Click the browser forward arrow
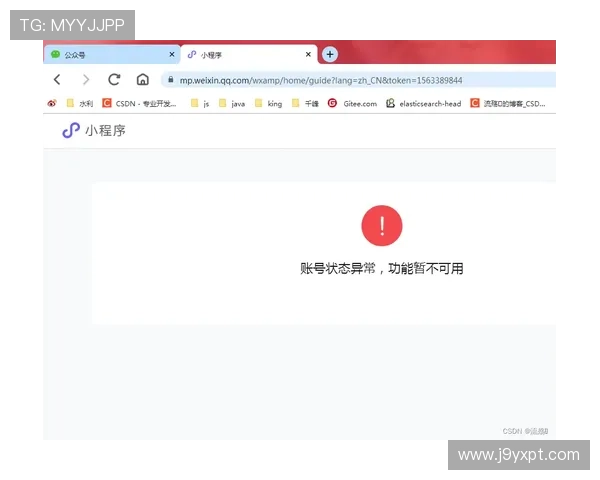Viewport: 600px width, 480px height. 86,80
